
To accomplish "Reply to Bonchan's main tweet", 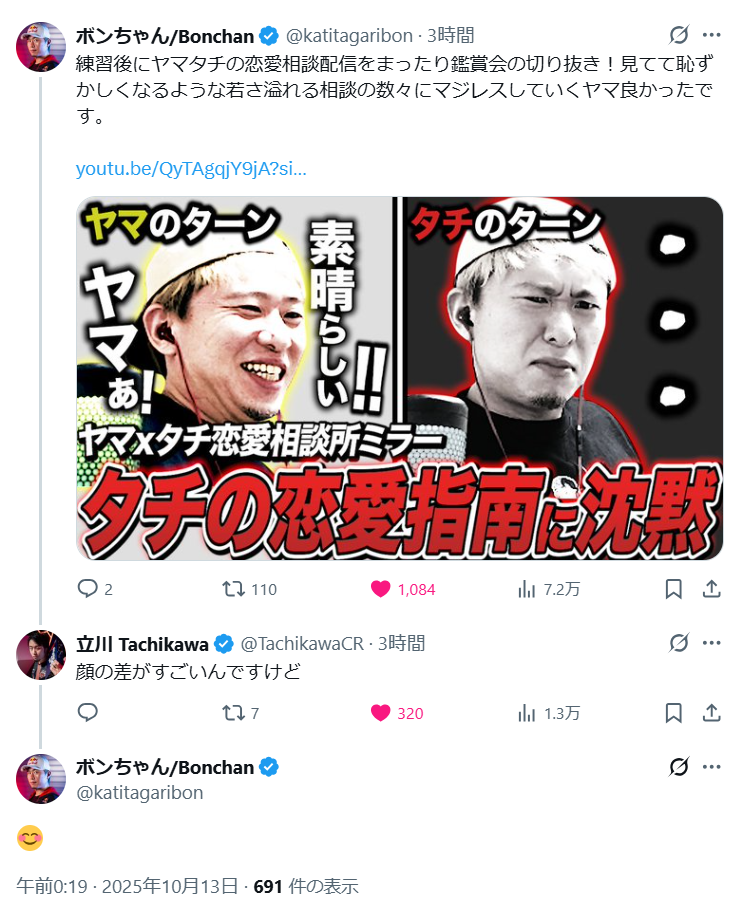I will [87, 589].
